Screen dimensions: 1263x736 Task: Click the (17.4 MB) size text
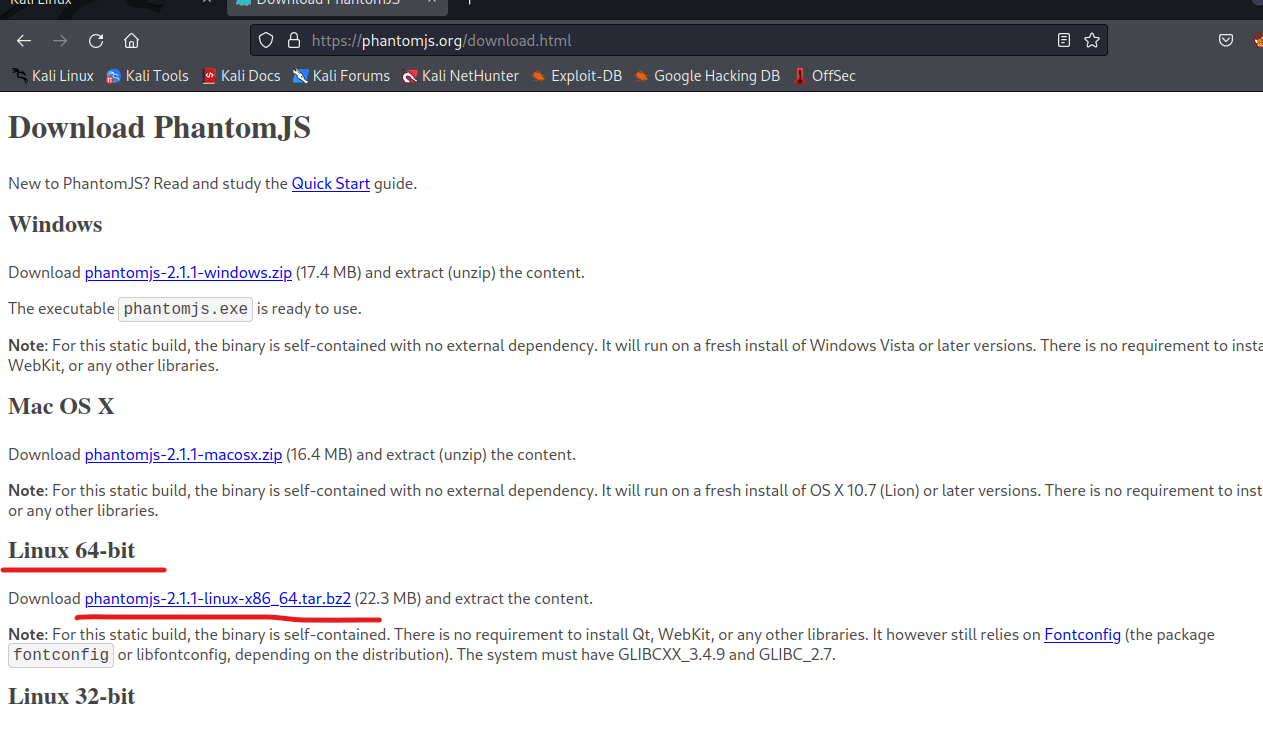[x=329, y=273]
